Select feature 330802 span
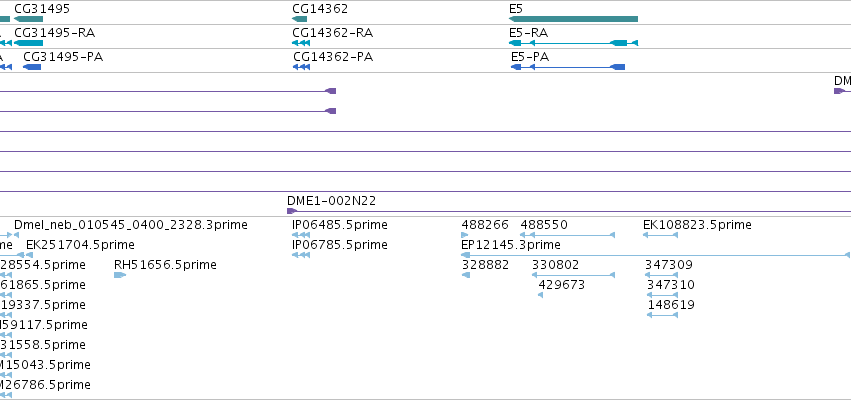This screenshot has width=851, height=400. [x=574, y=275]
